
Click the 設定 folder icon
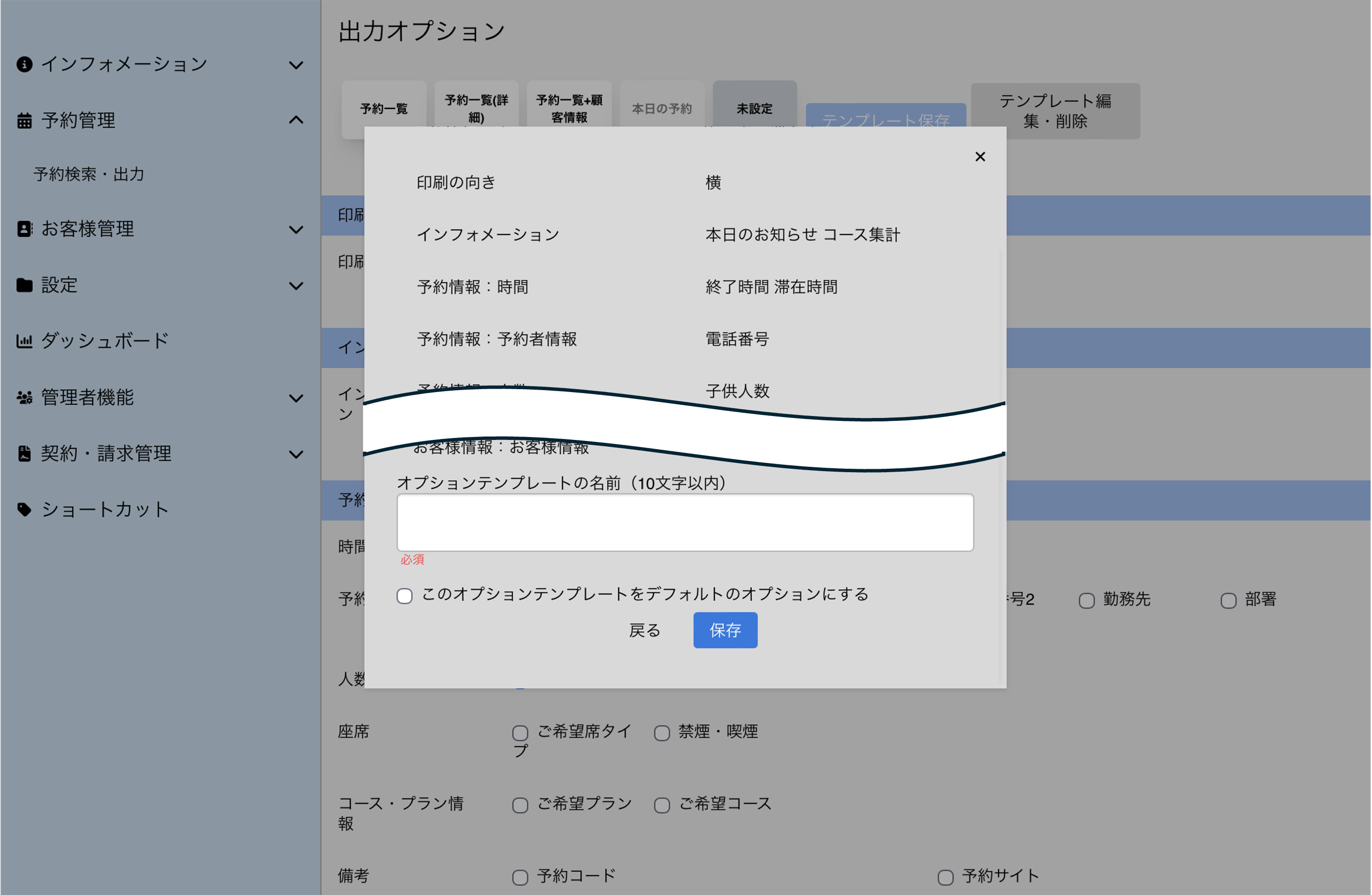pos(24,285)
